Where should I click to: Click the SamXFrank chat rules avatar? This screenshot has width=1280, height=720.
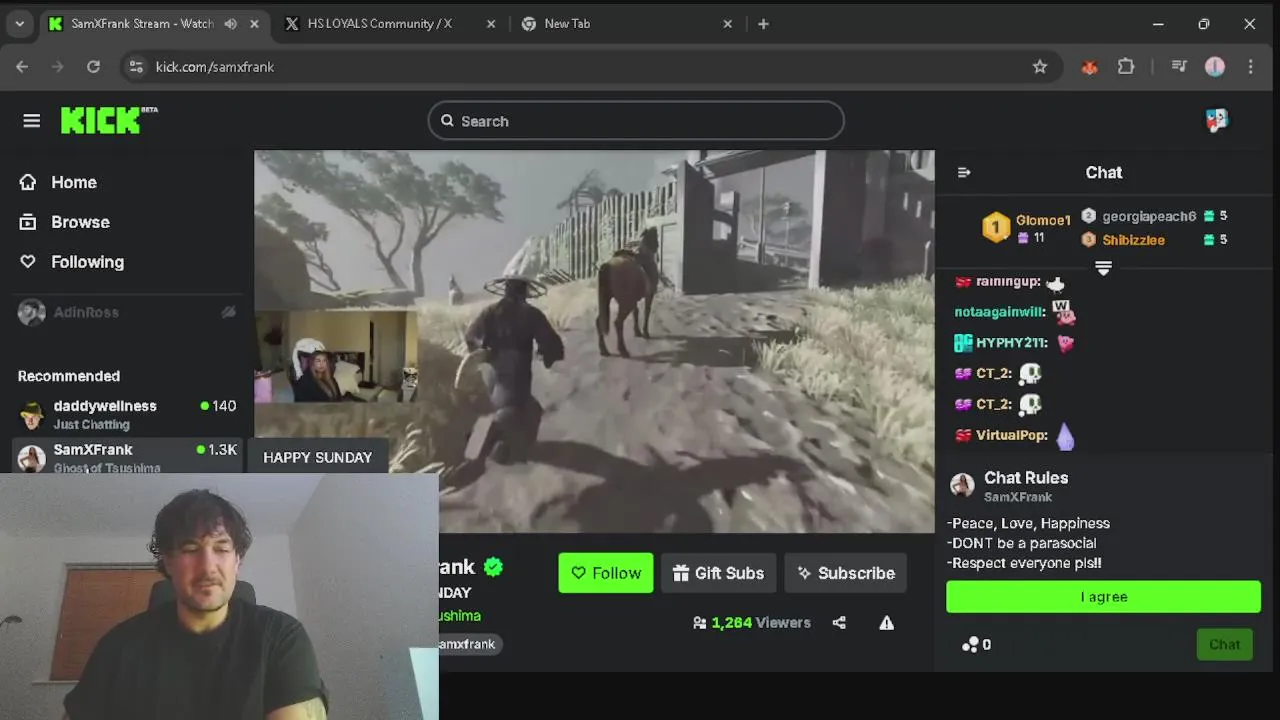tap(962, 486)
